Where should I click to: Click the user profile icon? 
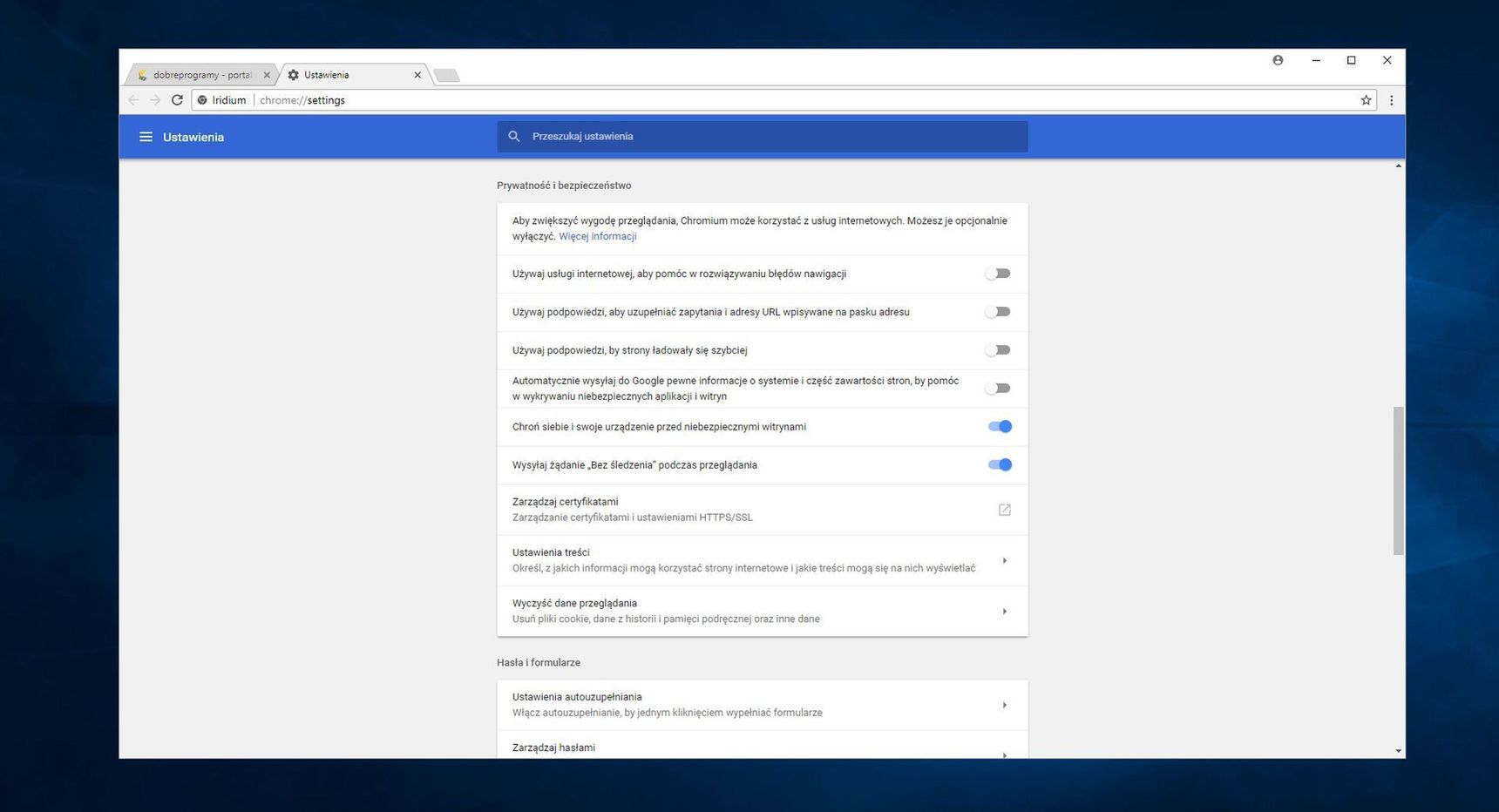tap(1278, 60)
